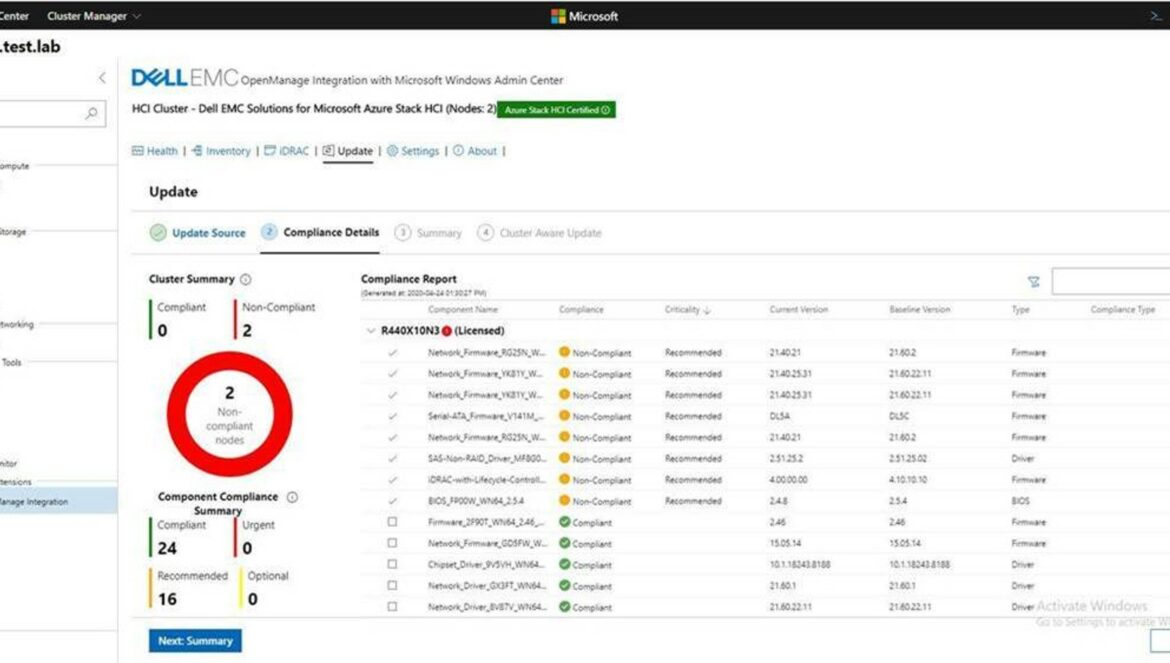Click Compliant status icon for Firmware_2F90T row
The image size is (1170, 663).
(565, 522)
